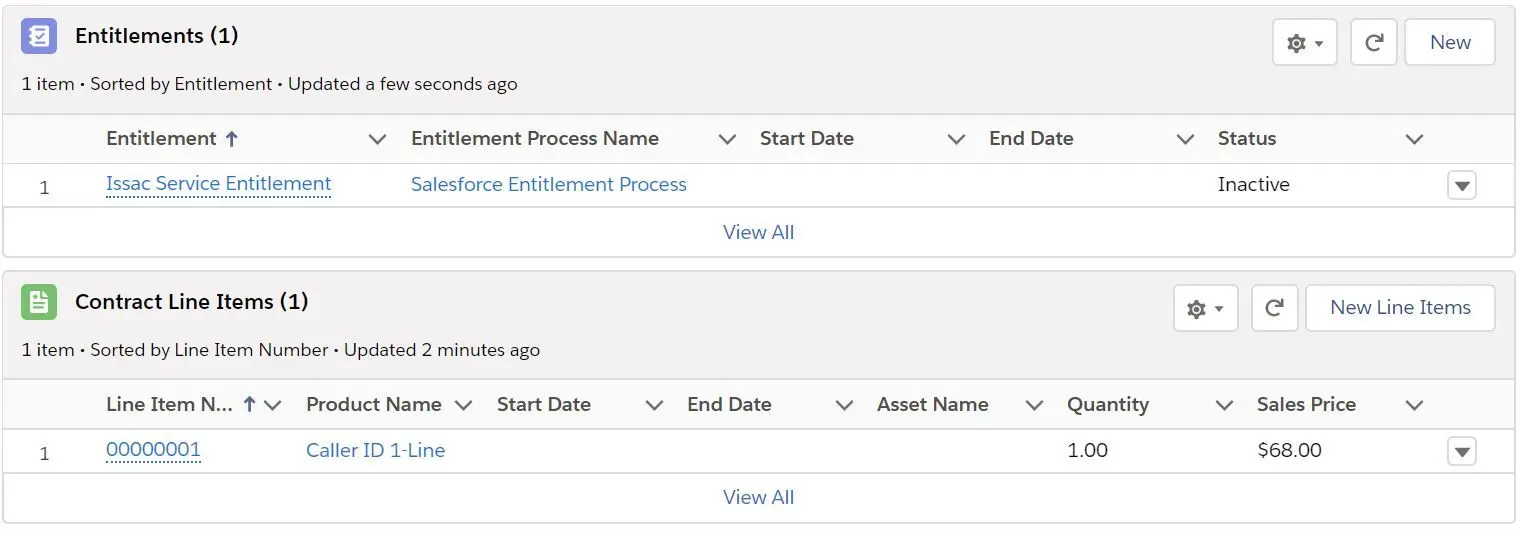
Task: Click the Contract Line Items list icon
Action: (x=39, y=302)
